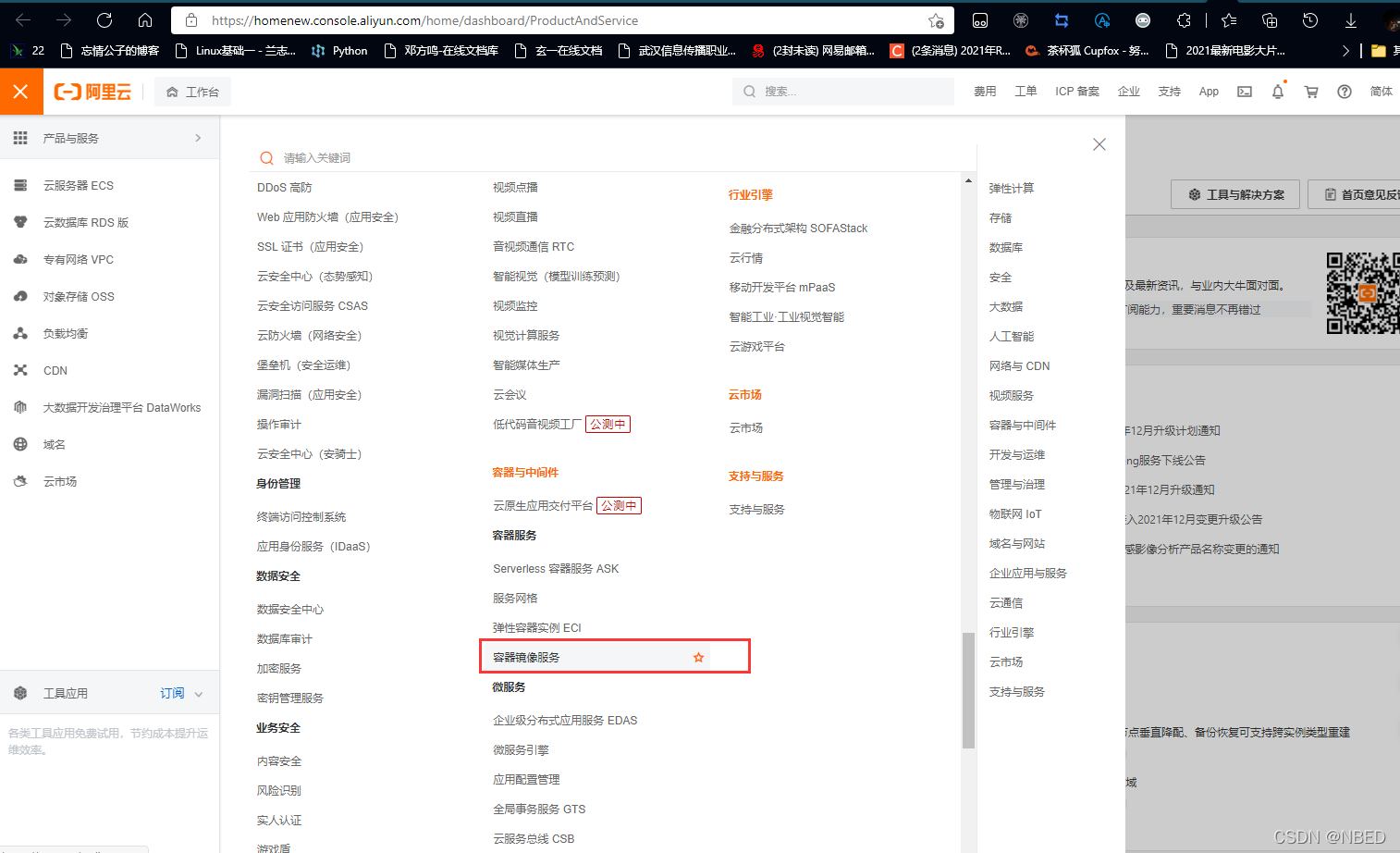Open the shopping cart icon
Image resolution: width=1400 pixels, height=853 pixels.
coord(1311,92)
